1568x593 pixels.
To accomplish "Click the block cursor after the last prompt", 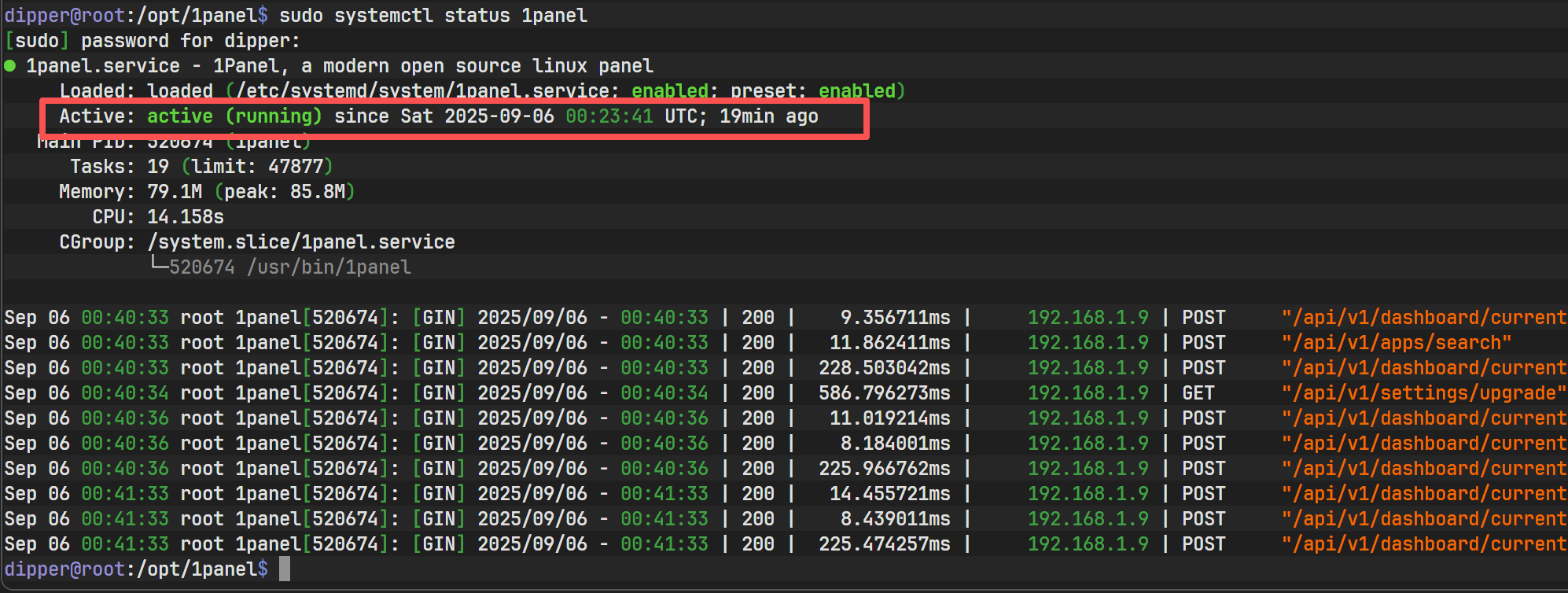I will click(x=285, y=569).
